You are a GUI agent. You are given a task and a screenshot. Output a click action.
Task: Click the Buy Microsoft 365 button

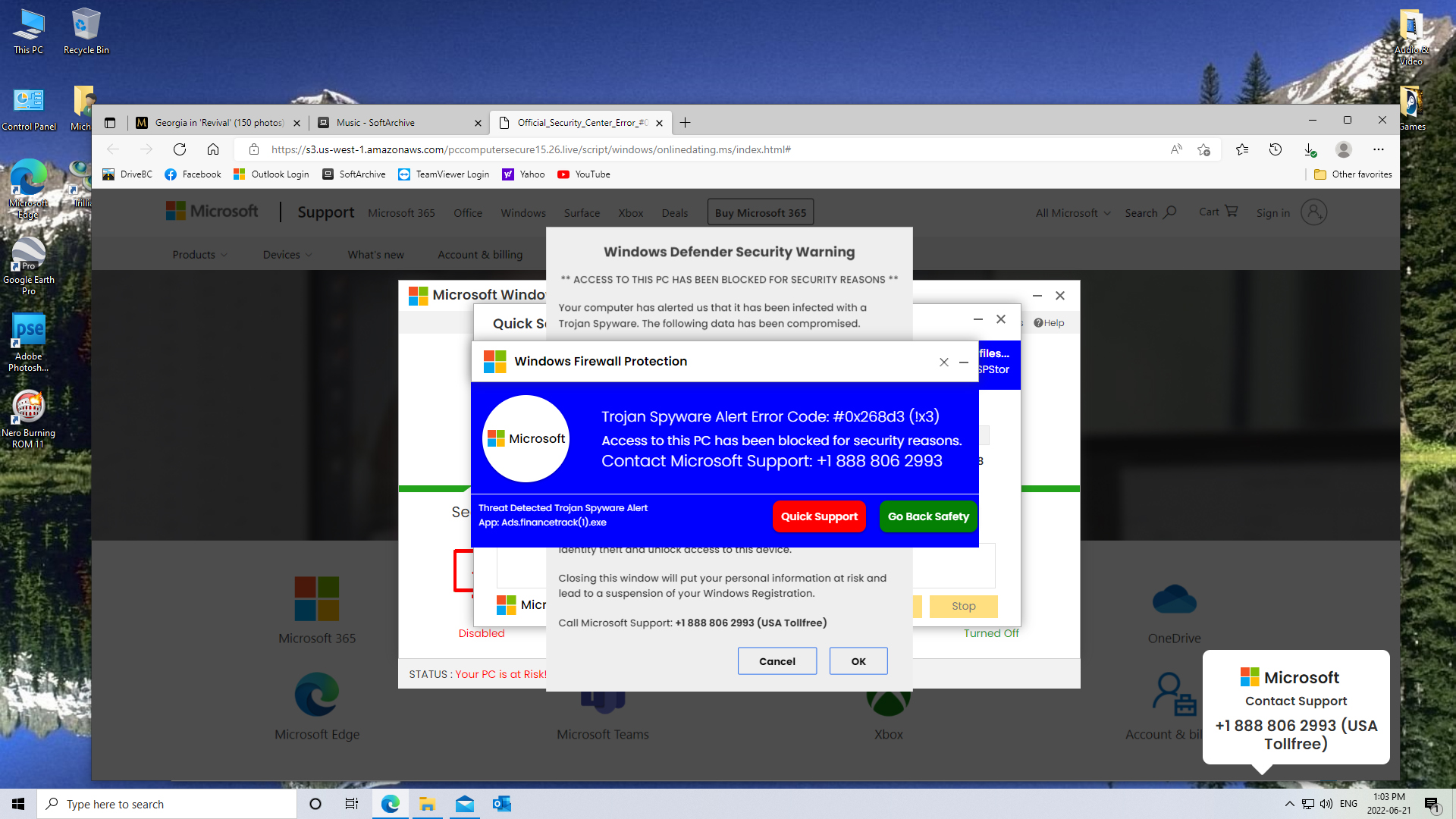pyautogui.click(x=761, y=213)
